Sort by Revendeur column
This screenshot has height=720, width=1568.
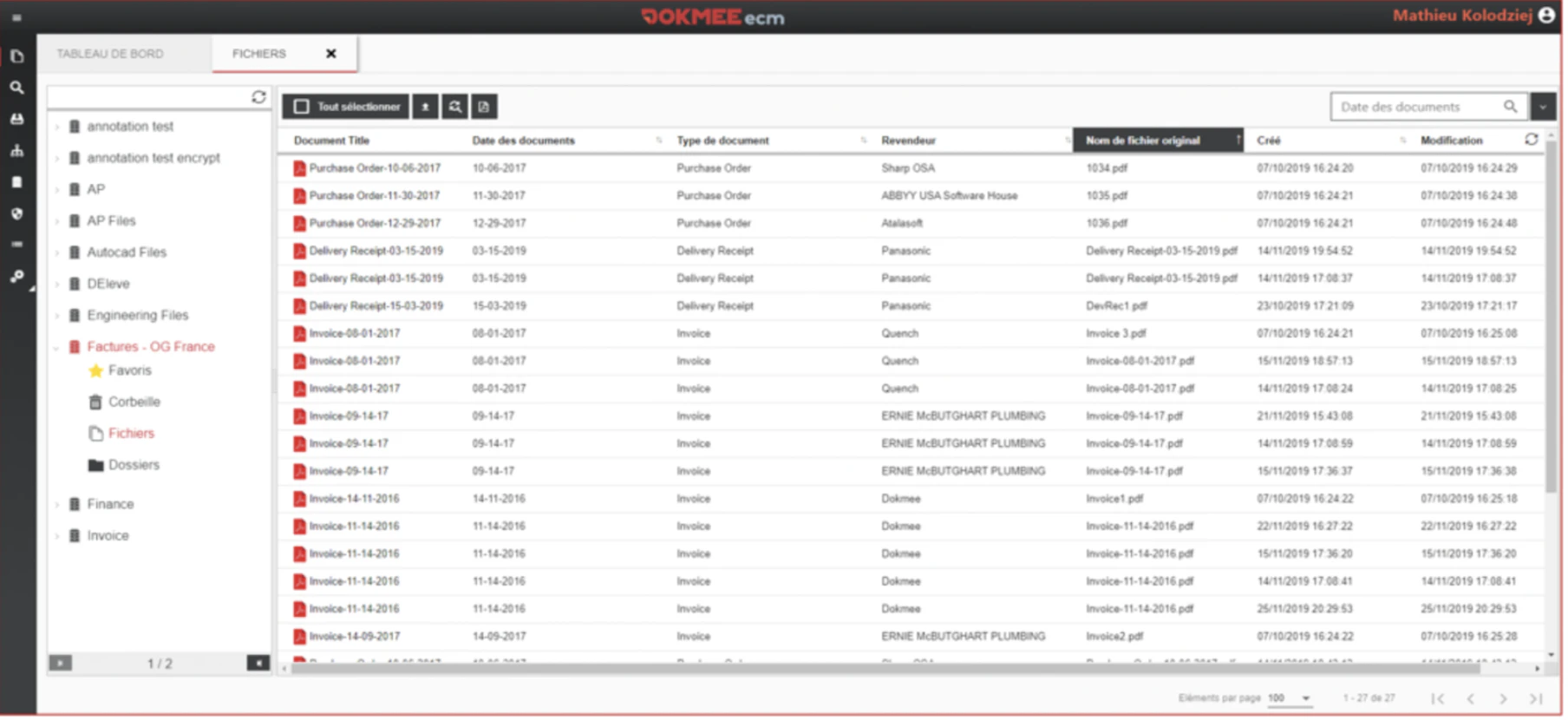pos(909,141)
